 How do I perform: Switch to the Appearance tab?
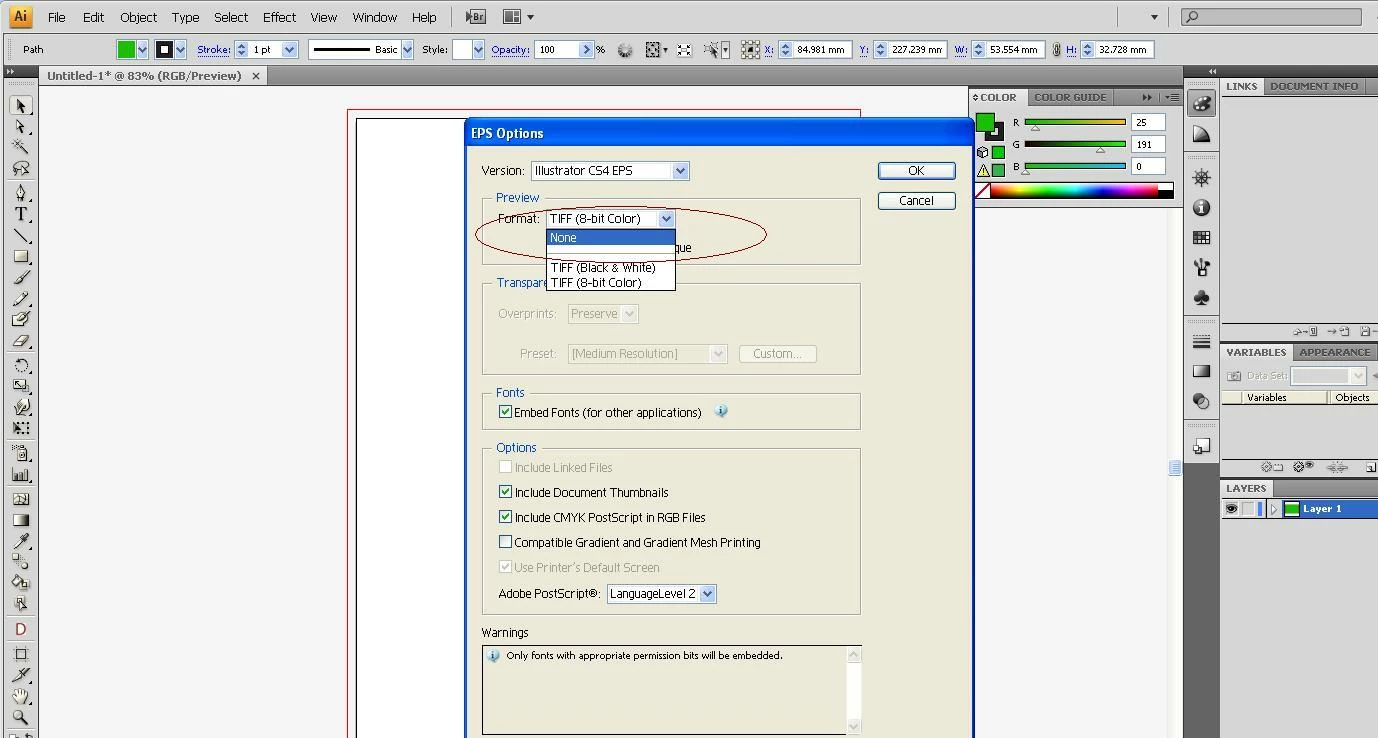[1334, 352]
